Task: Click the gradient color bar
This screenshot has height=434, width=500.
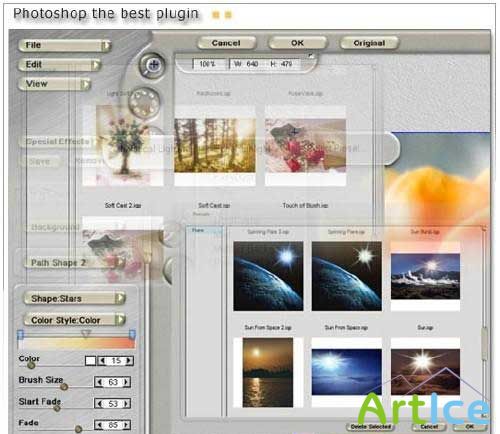Action: pos(77,343)
